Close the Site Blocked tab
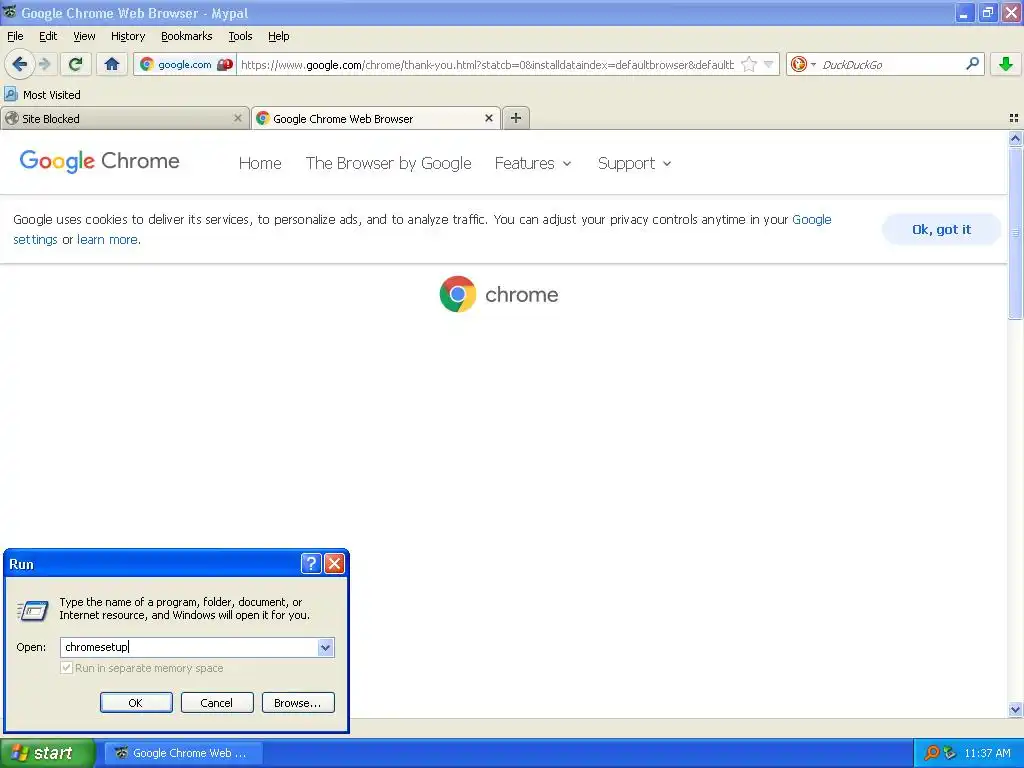 tap(238, 118)
